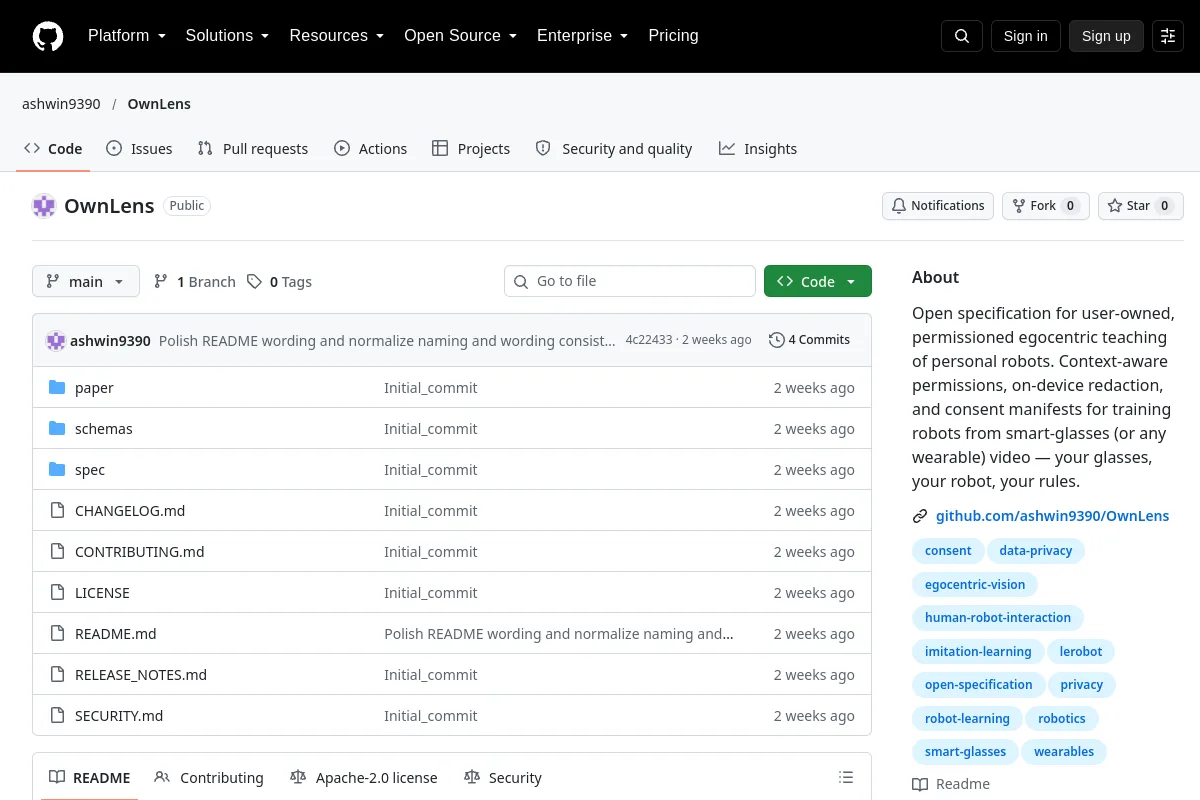1200x800 pixels.
Task: Click the Go to file search field
Action: [x=630, y=281]
